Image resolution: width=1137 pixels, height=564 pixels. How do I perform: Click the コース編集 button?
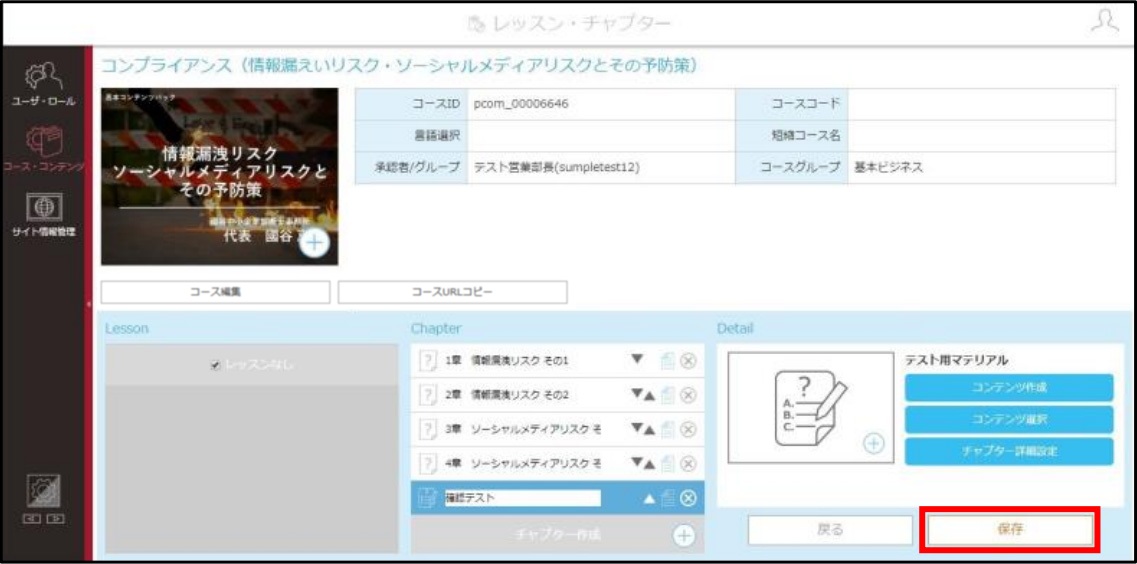pos(215,291)
